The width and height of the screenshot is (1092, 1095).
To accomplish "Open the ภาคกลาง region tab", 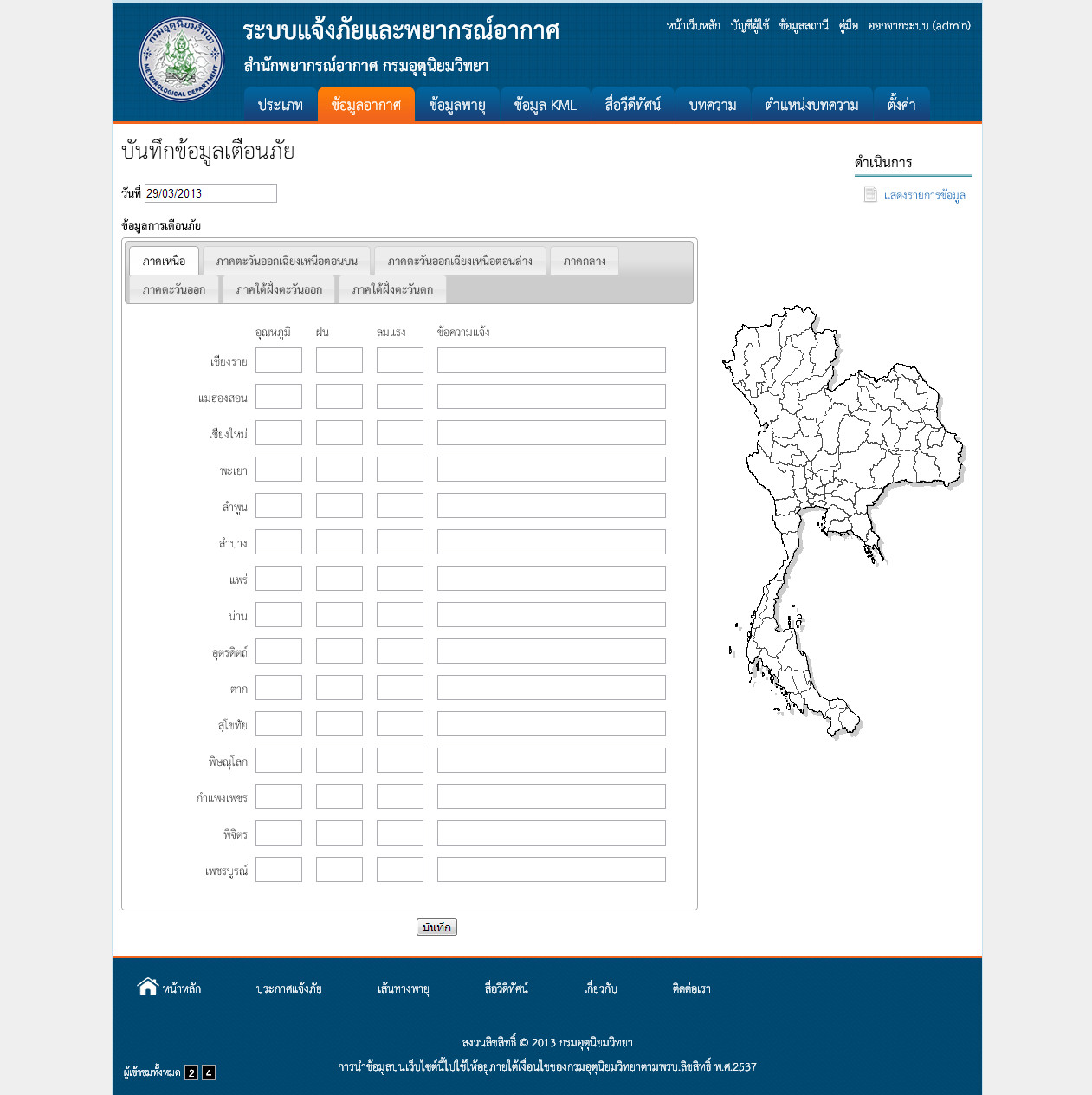I will 585,261.
